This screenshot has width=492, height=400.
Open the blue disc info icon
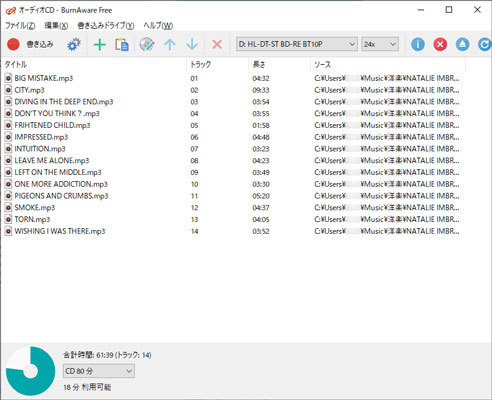point(418,44)
